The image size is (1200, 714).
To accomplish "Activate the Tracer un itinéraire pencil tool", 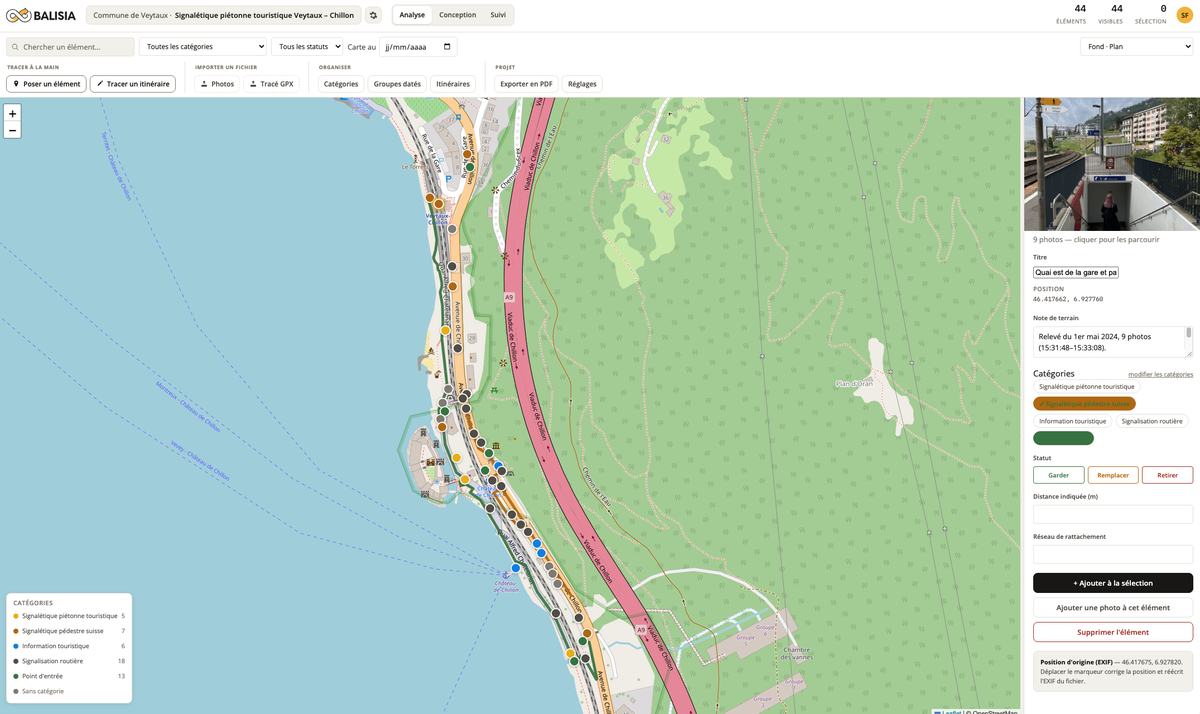I will point(133,84).
